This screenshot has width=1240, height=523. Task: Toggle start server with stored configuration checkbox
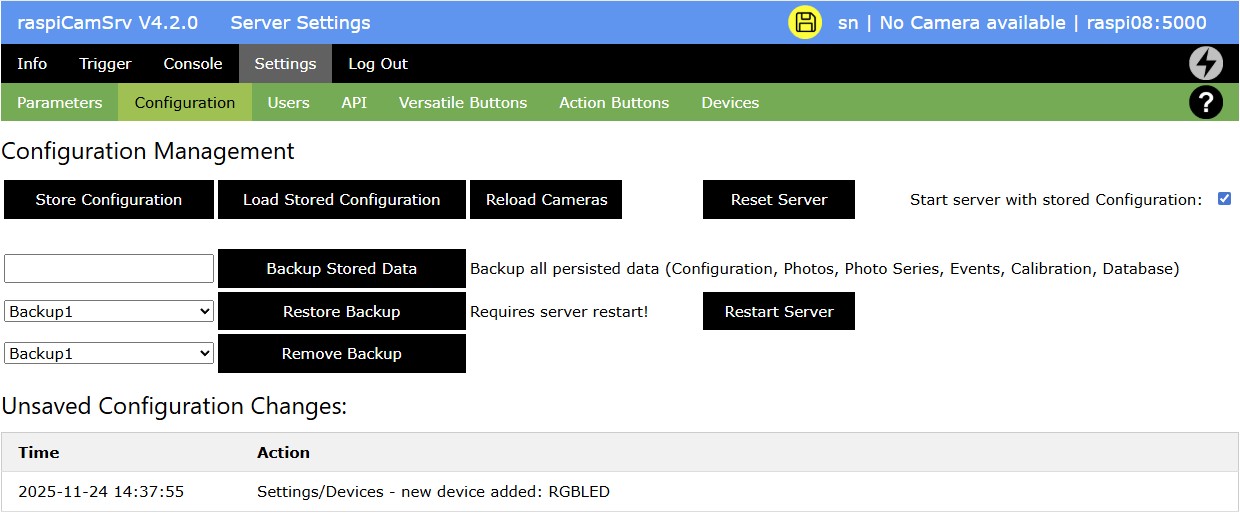click(1224, 199)
